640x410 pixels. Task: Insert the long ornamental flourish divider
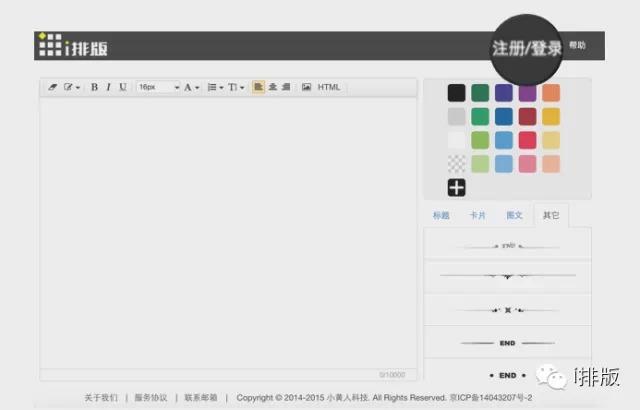click(x=507, y=276)
